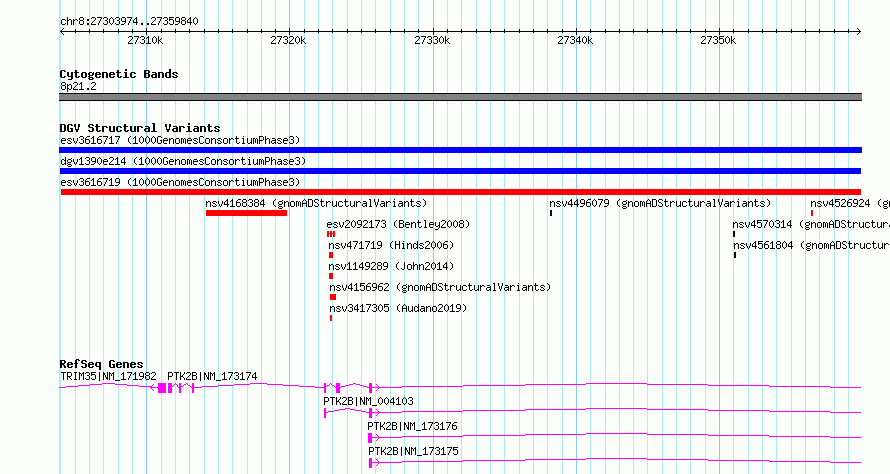Viewport: 890px width, 474px height.
Task: Click the nsv4570314 black variant marker
Action: coord(734,234)
